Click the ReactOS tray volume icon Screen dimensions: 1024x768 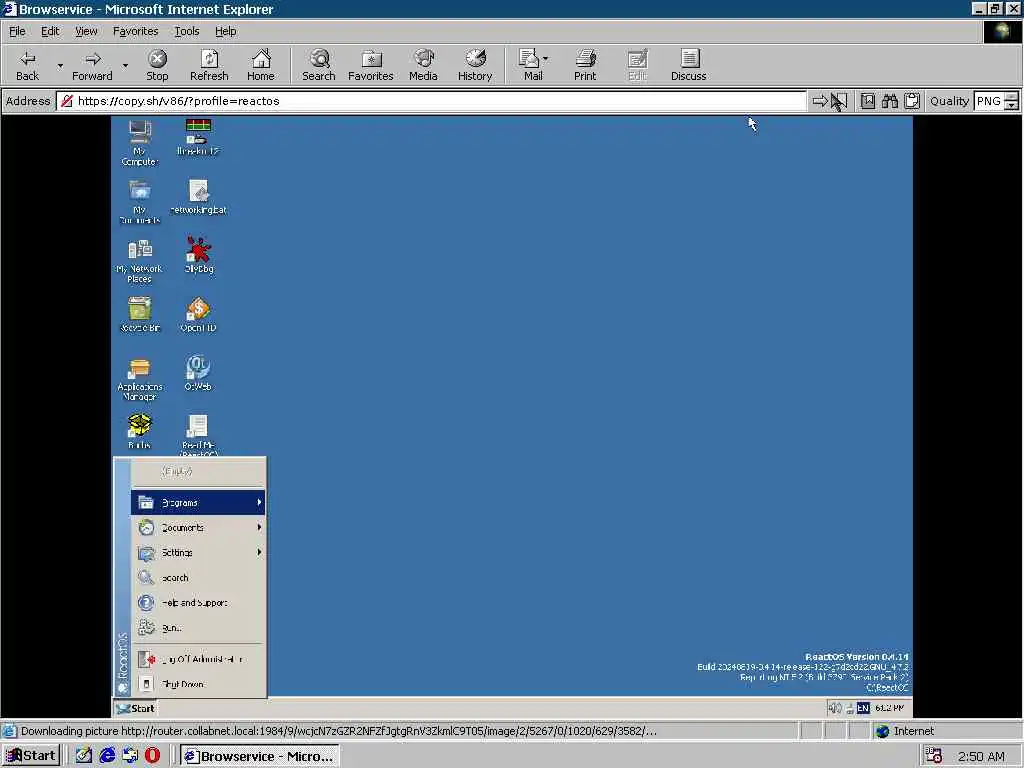point(834,709)
